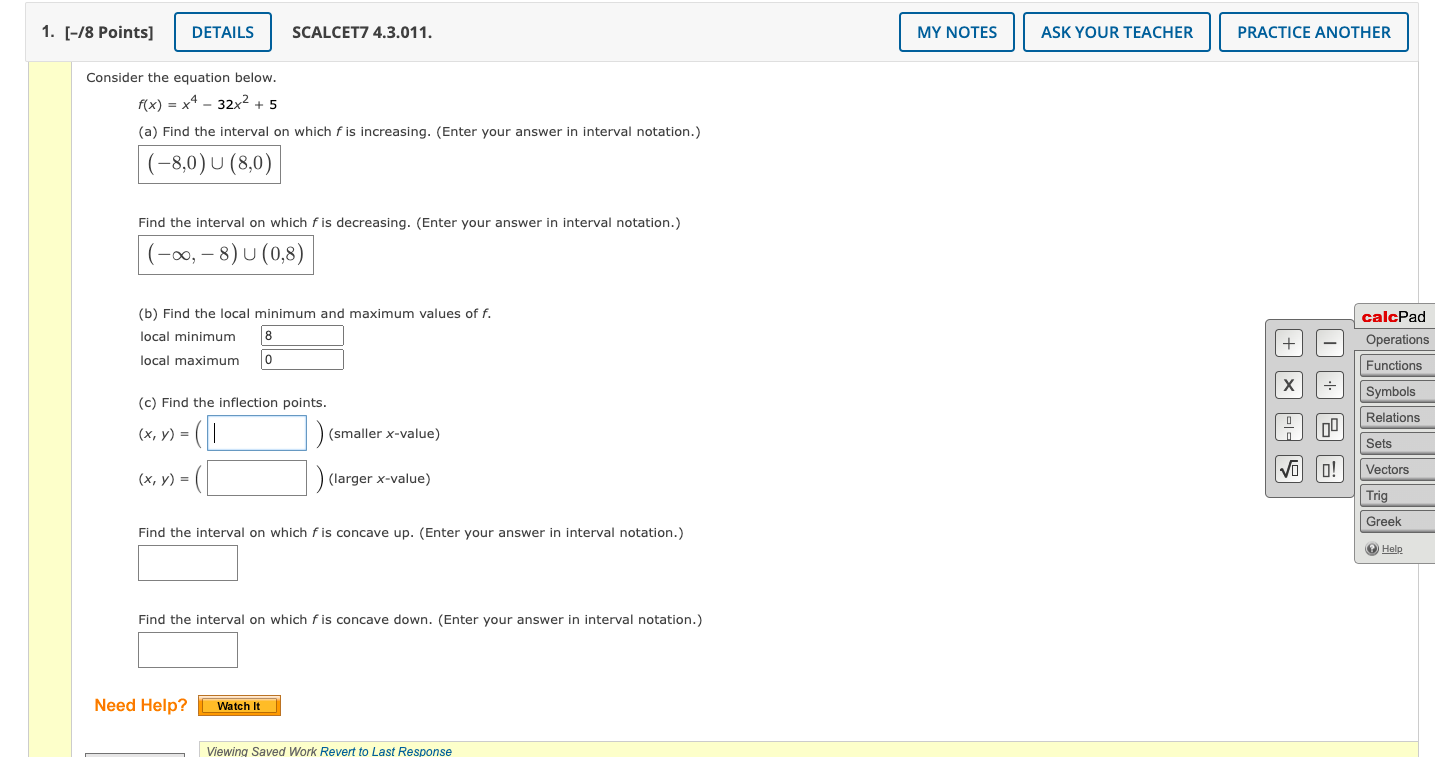Insert a fraction using the calcPad icon

(1288, 427)
